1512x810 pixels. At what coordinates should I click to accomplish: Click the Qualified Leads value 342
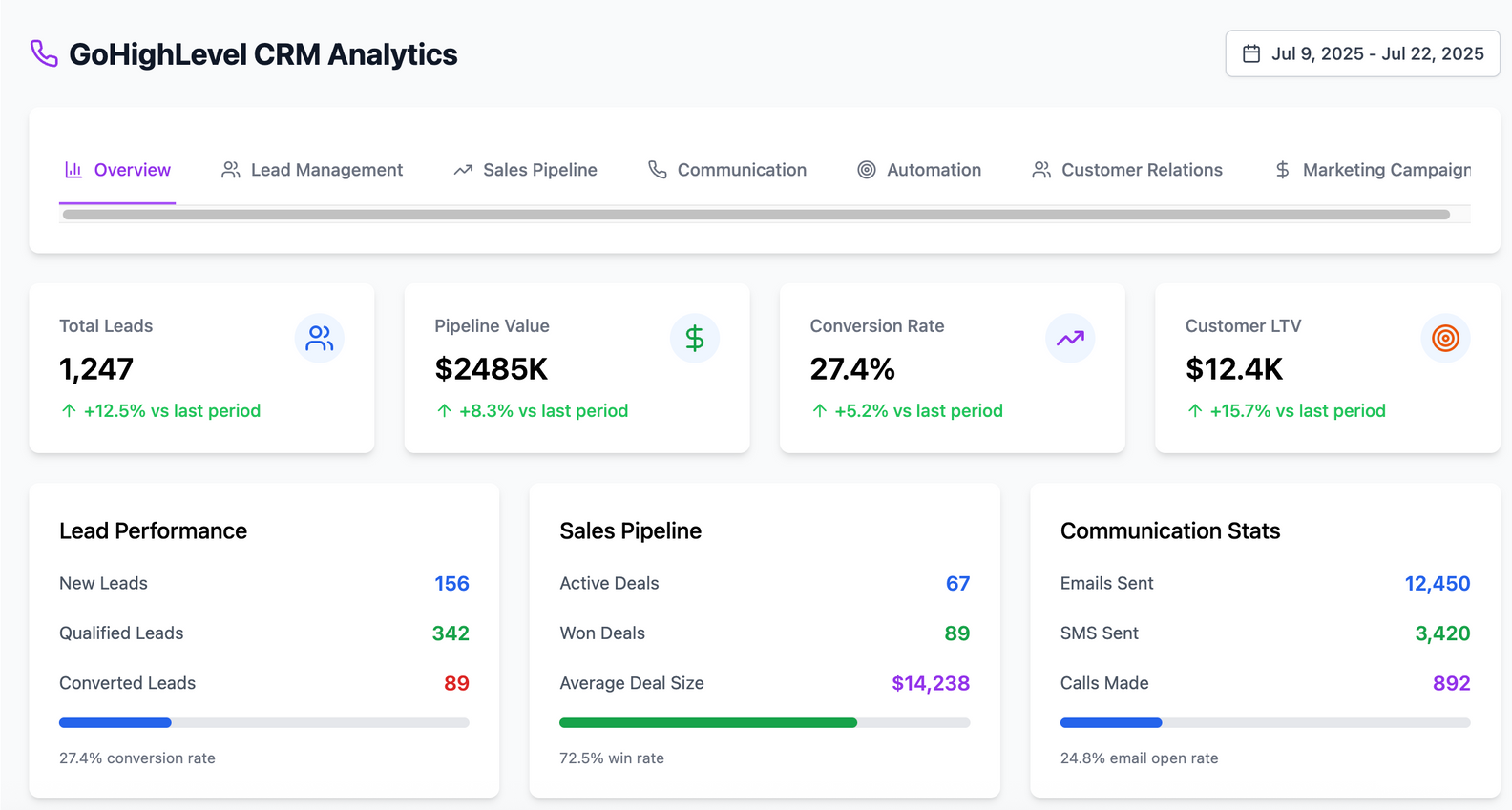click(x=451, y=633)
